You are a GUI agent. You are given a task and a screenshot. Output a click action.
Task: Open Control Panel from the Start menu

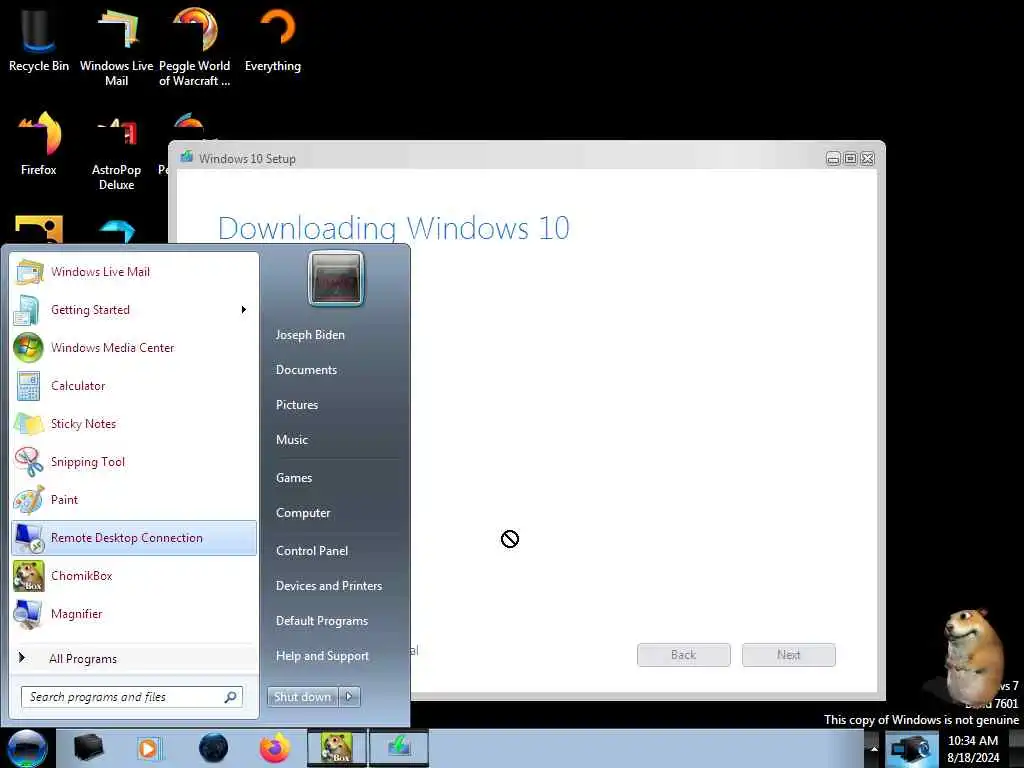(312, 551)
